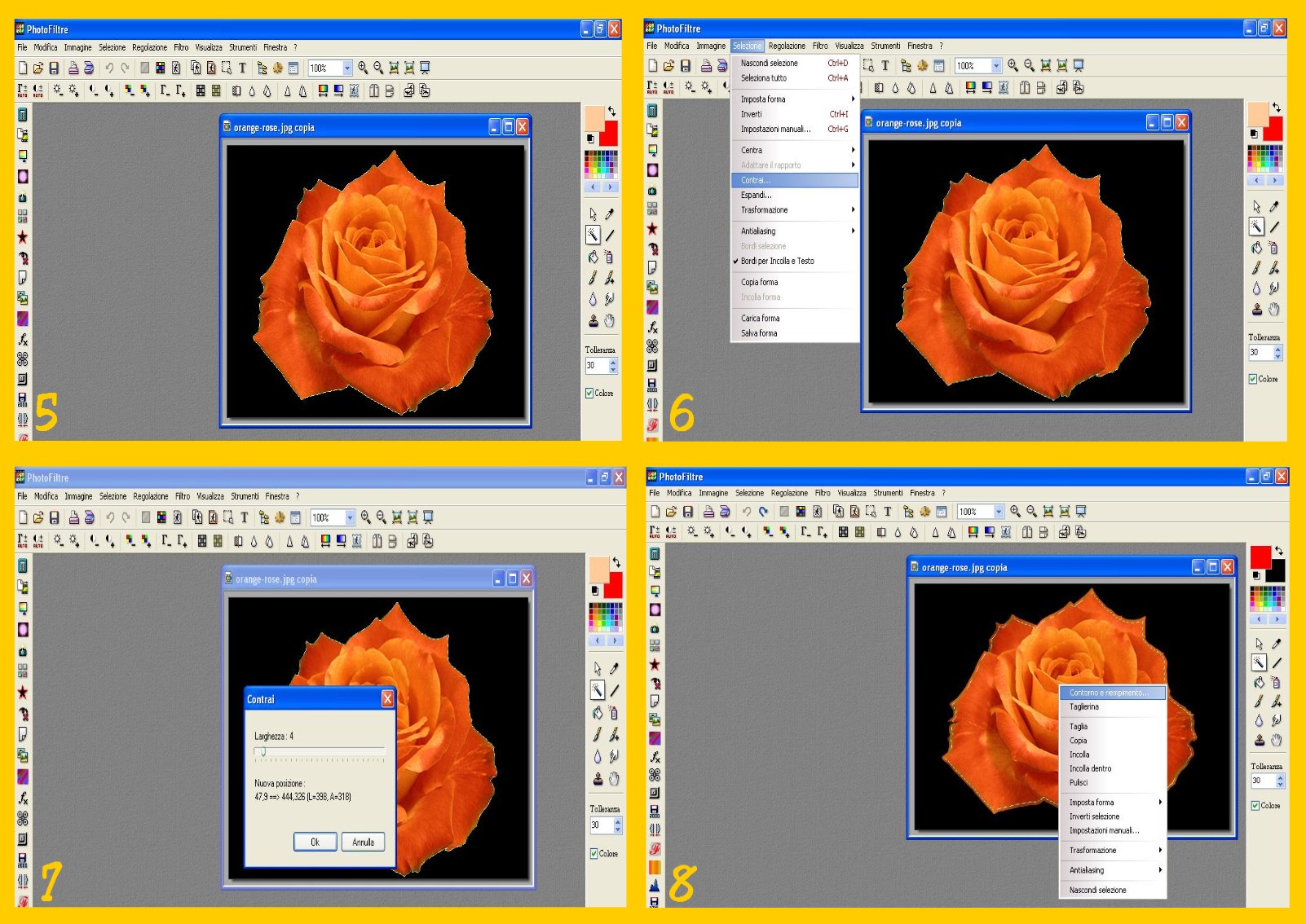Select the stamp clone tool in step 6 palette
The height and width of the screenshot is (924, 1306).
1257,309
